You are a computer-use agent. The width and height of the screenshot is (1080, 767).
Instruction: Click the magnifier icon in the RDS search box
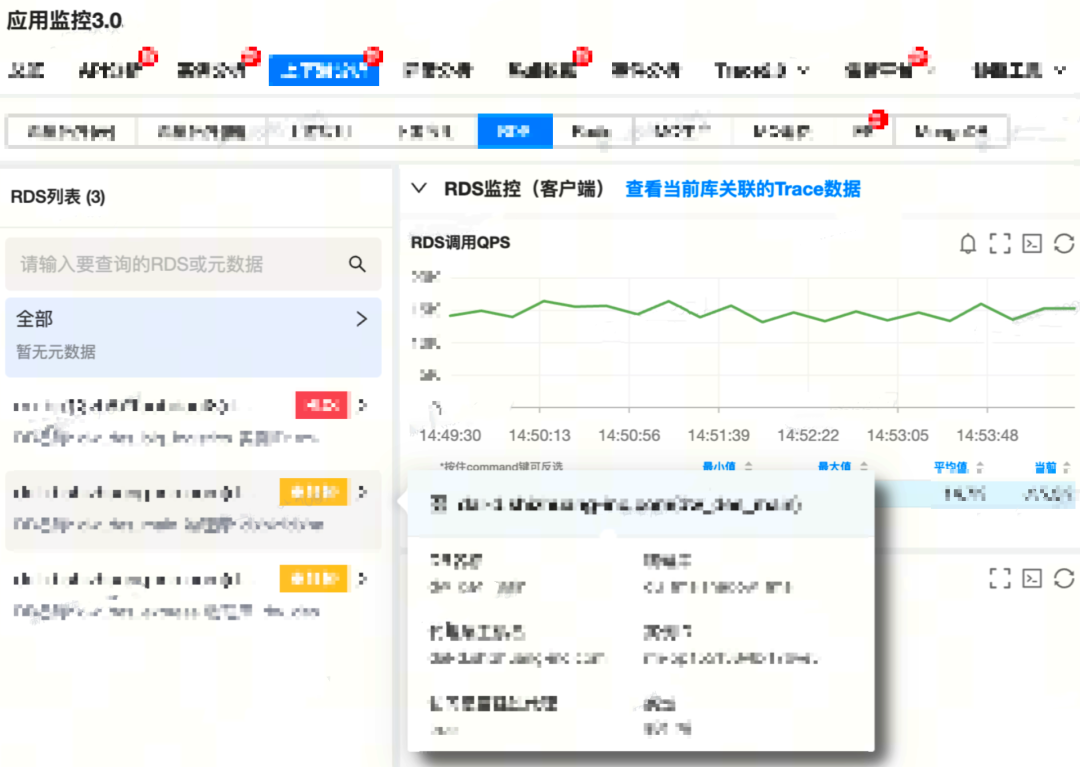(357, 264)
